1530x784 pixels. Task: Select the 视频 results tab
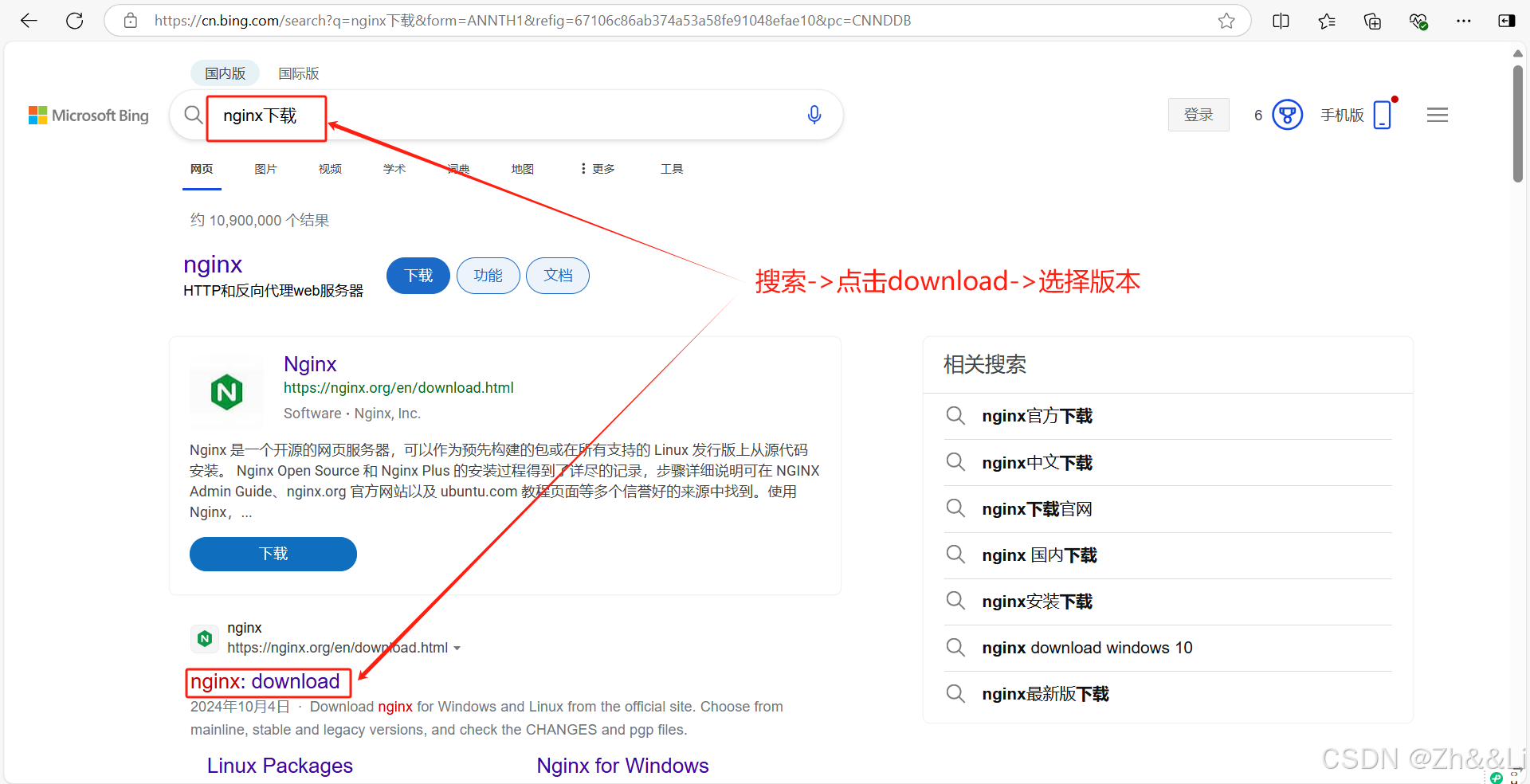[330, 169]
